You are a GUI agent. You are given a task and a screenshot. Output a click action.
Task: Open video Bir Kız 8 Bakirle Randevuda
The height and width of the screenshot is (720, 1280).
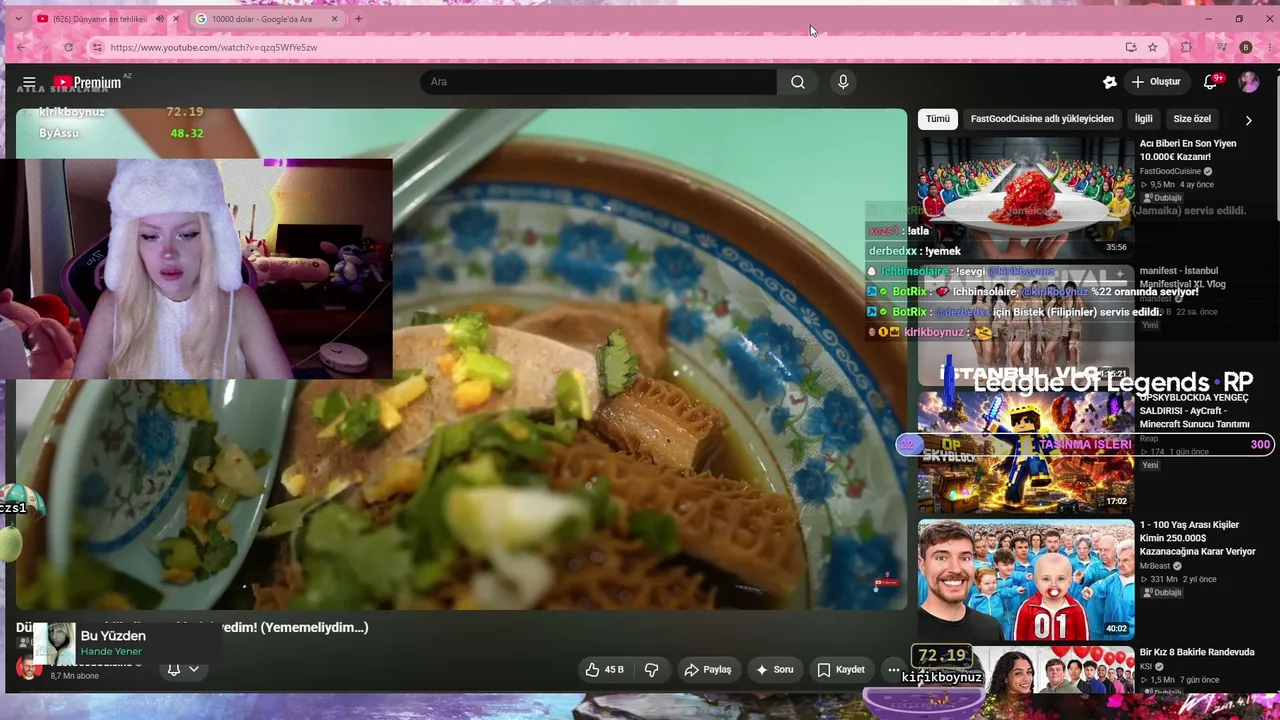[1197, 652]
